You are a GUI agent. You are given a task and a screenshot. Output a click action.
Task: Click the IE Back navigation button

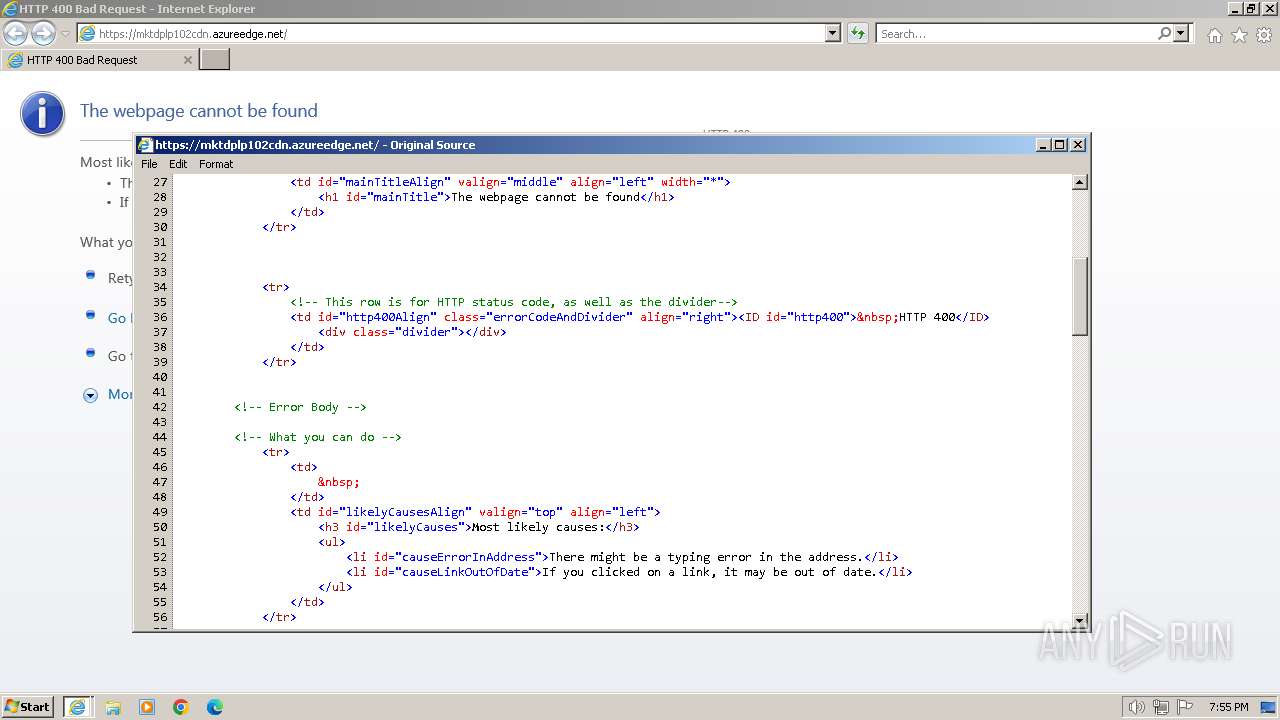[x=16, y=34]
